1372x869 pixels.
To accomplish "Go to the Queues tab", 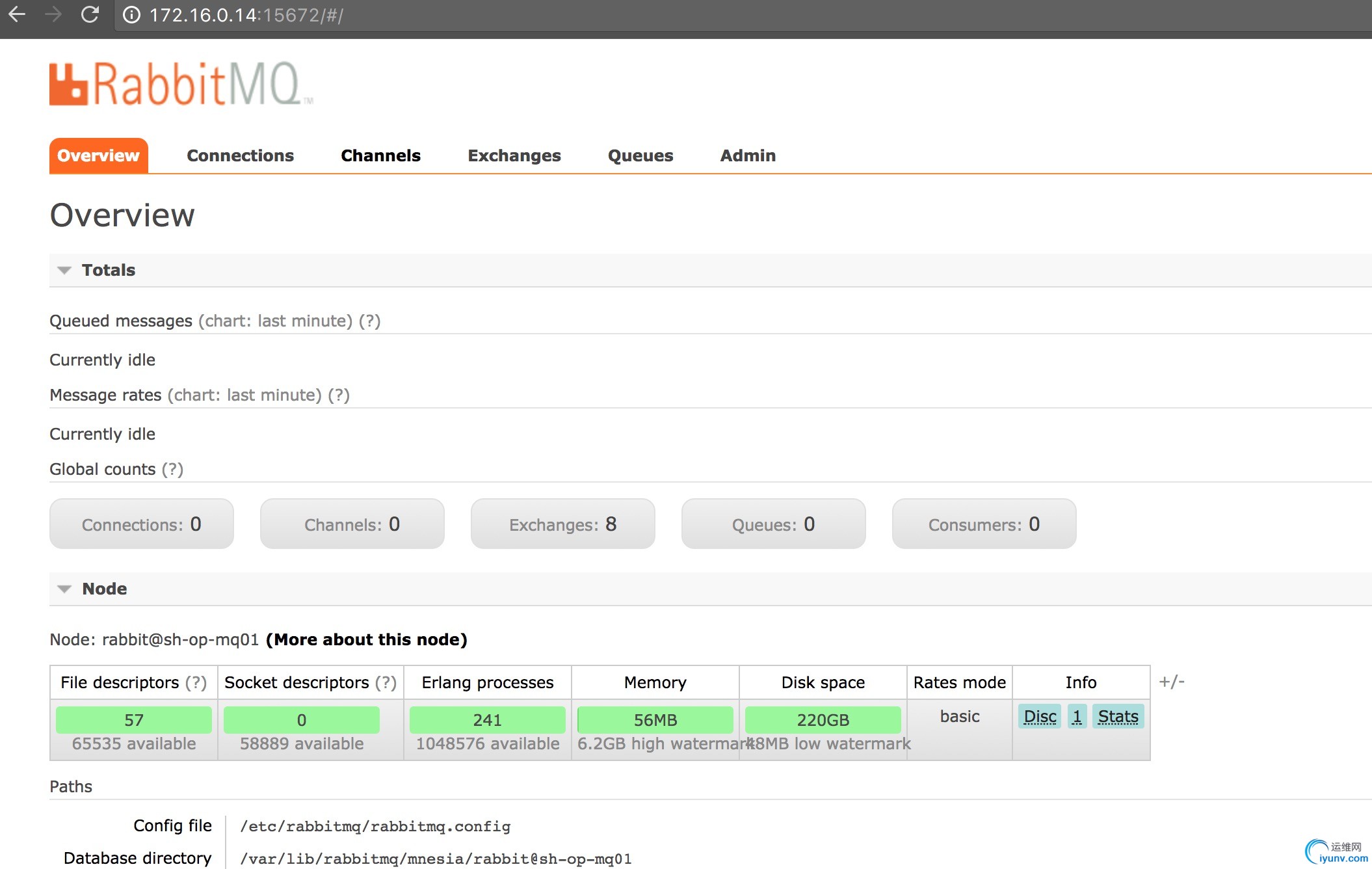I will pos(640,155).
